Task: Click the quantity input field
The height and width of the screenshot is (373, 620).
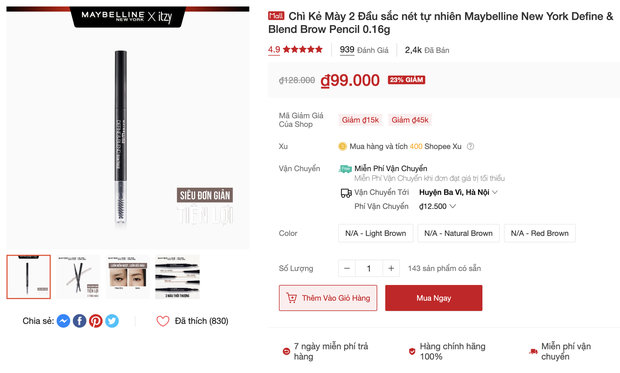Action: 369,269
